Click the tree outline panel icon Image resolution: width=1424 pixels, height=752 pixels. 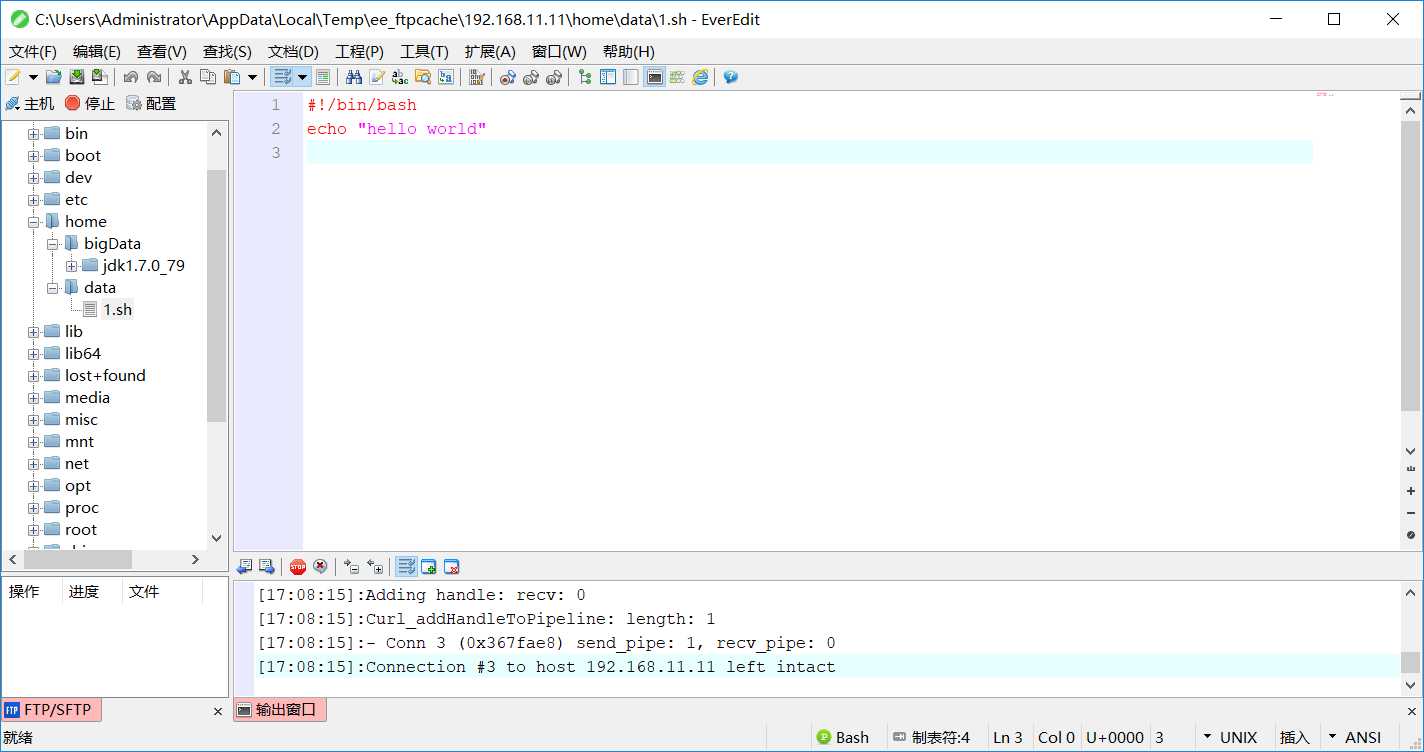[x=585, y=77]
